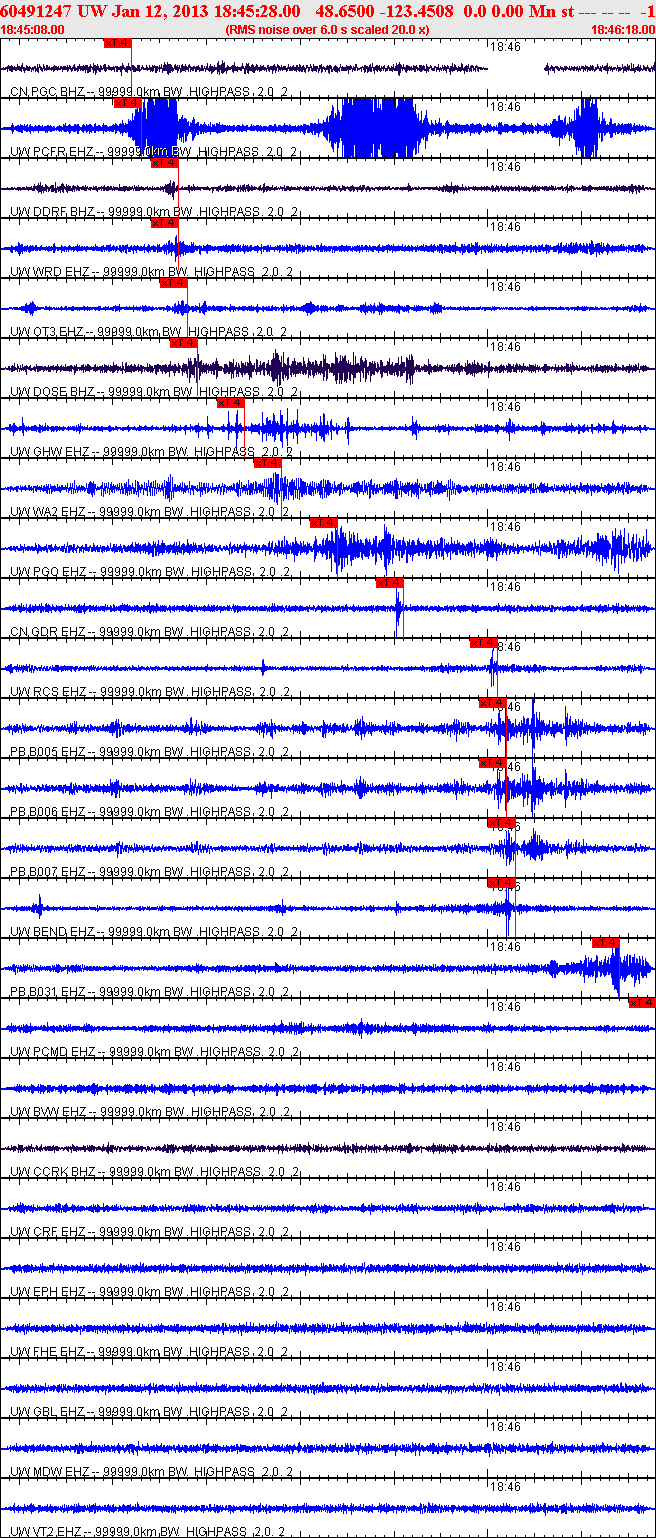Image resolution: width=656 pixels, height=1538 pixels.
Task: Select the red pick flag on B031 trace
Action: tap(606, 943)
